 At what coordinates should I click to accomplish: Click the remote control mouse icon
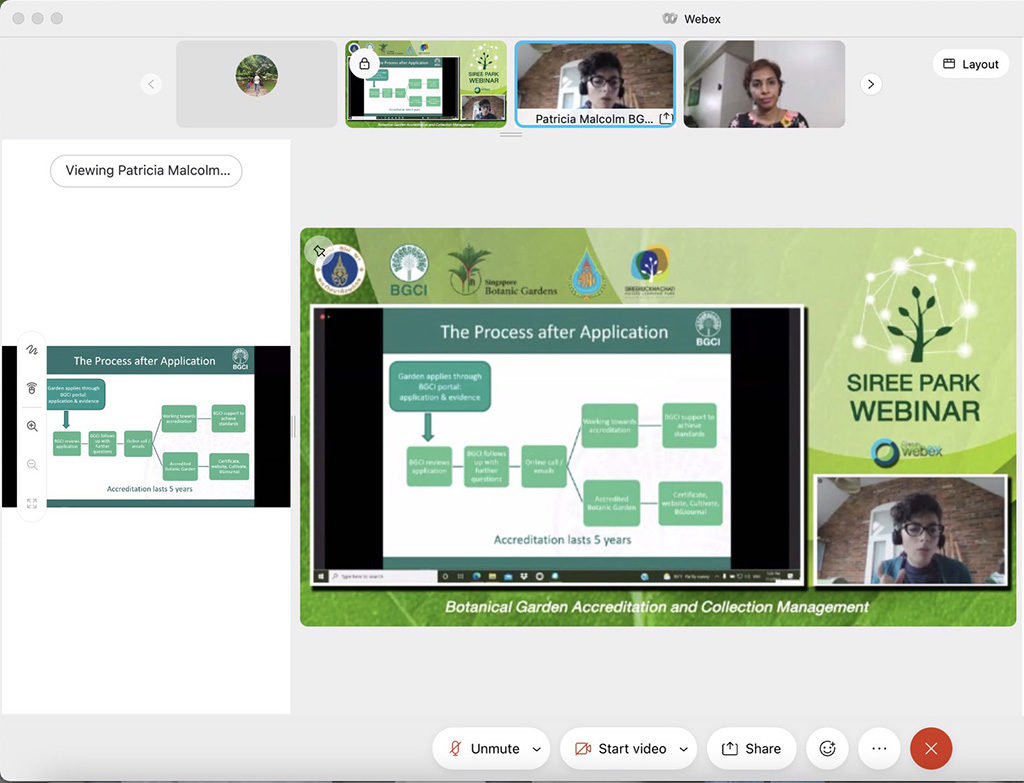click(32, 388)
